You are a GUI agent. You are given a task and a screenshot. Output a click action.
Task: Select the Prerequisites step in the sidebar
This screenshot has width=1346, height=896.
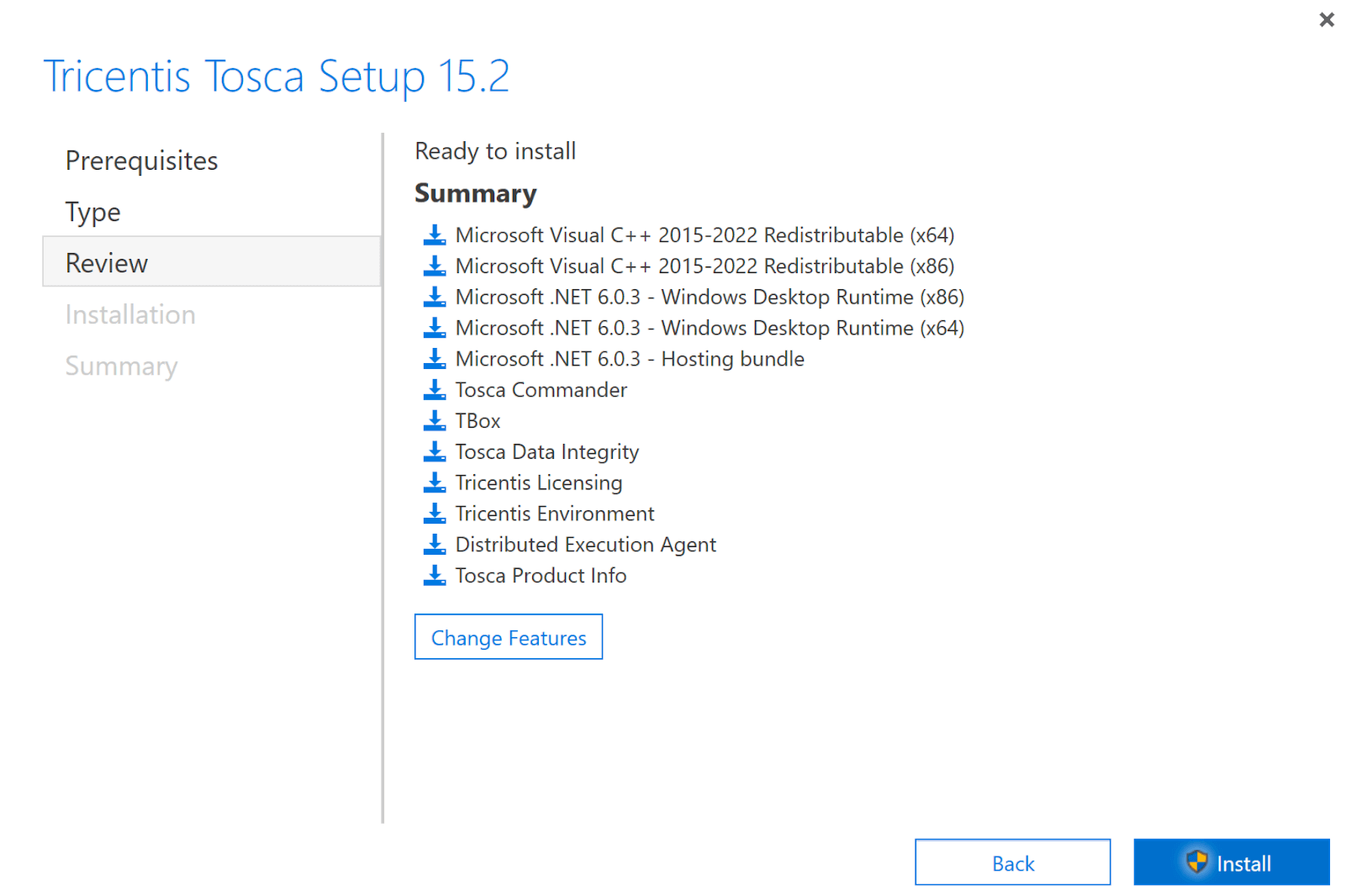[x=141, y=161]
